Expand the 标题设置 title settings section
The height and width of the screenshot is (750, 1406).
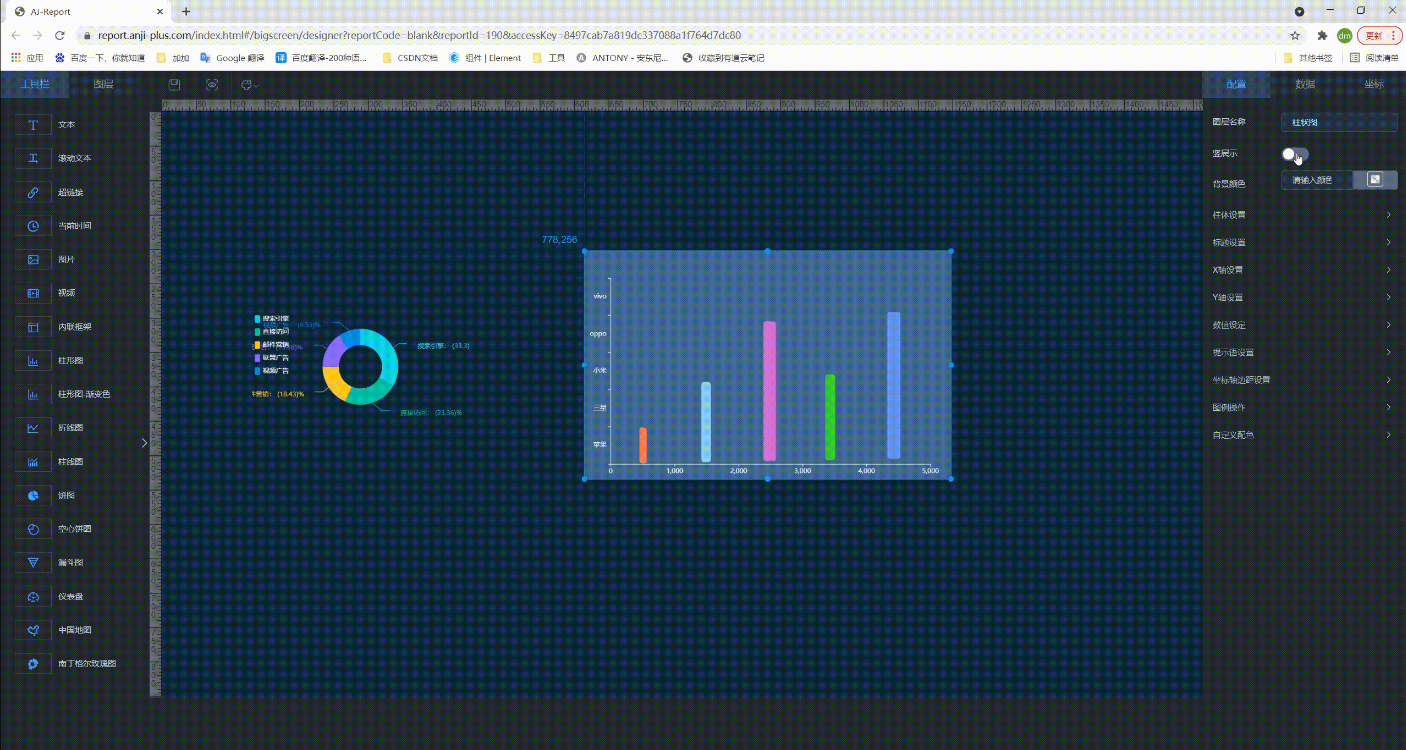[1301, 243]
